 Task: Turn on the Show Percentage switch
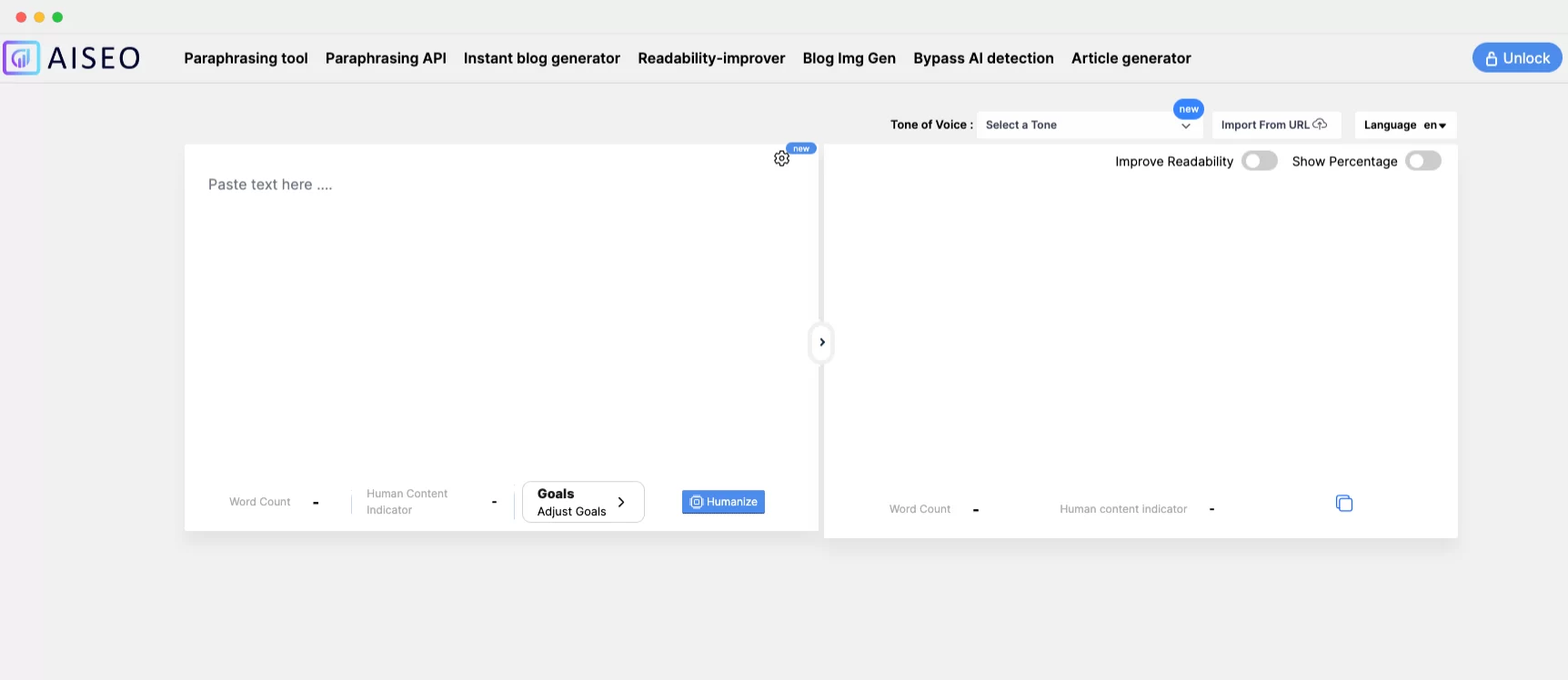pos(1423,161)
